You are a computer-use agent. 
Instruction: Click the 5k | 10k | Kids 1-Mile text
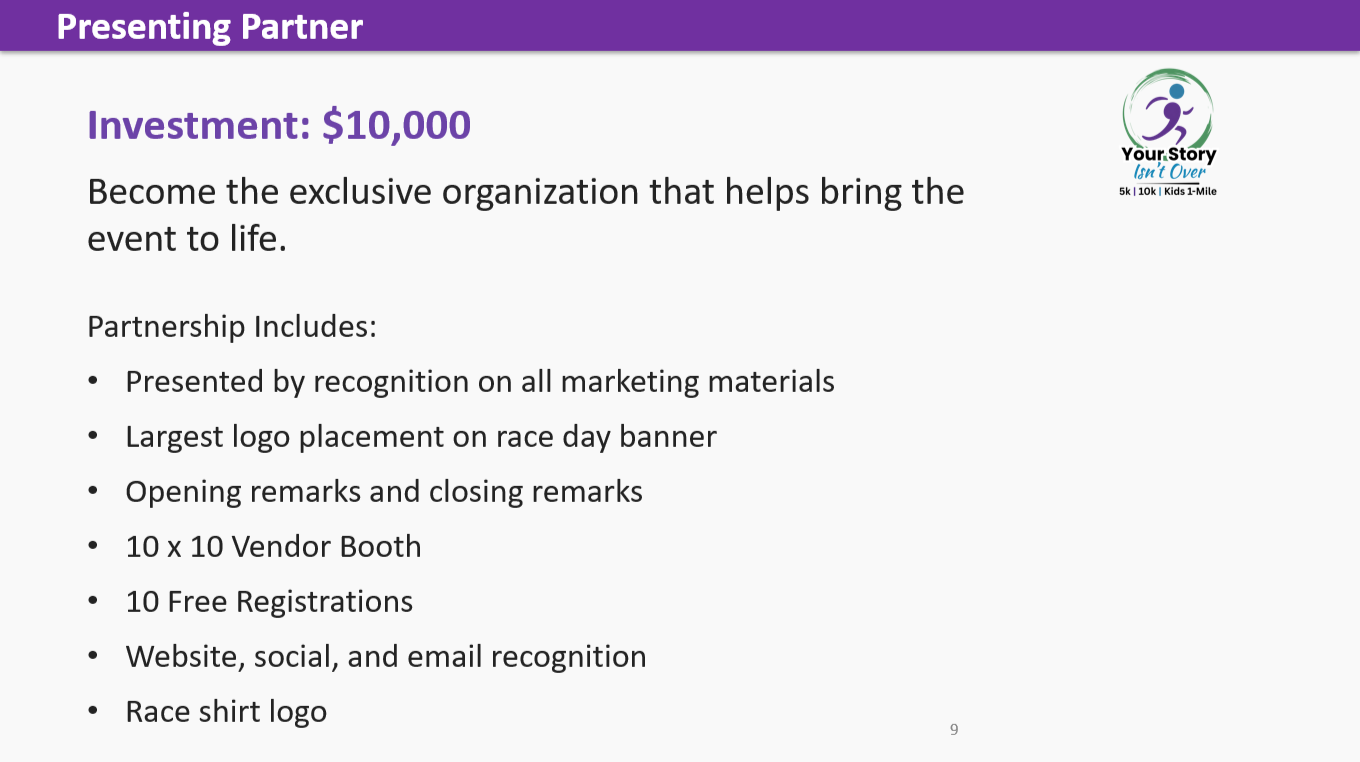pos(1168,191)
